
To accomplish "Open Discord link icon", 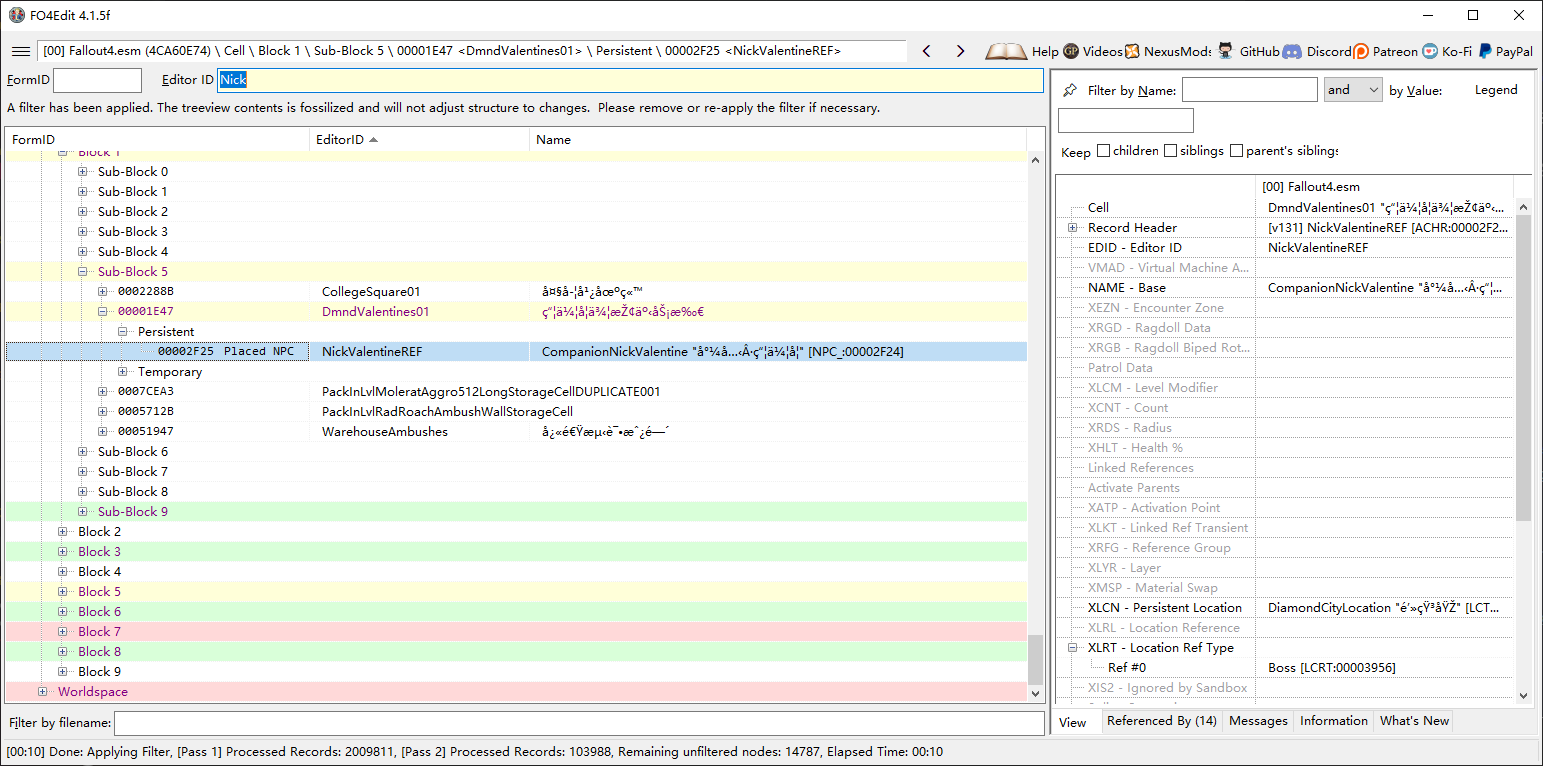I will (x=1292, y=51).
